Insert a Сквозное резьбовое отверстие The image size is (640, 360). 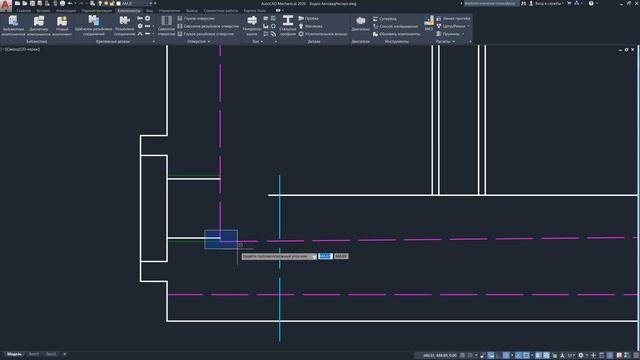tap(208, 26)
